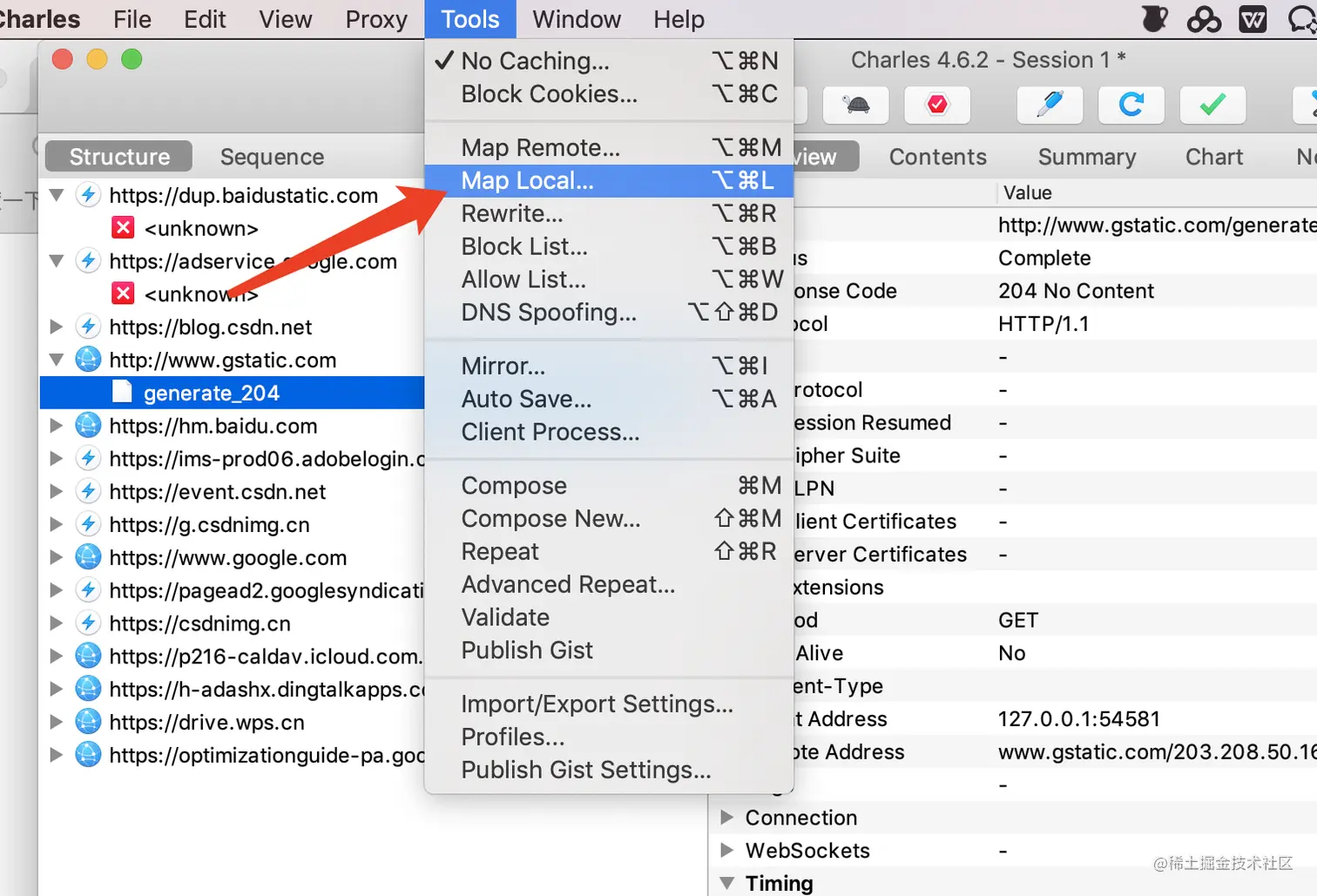This screenshot has width=1317, height=896.
Task: Choose Compose New from Tools menu
Action: point(609,519)
